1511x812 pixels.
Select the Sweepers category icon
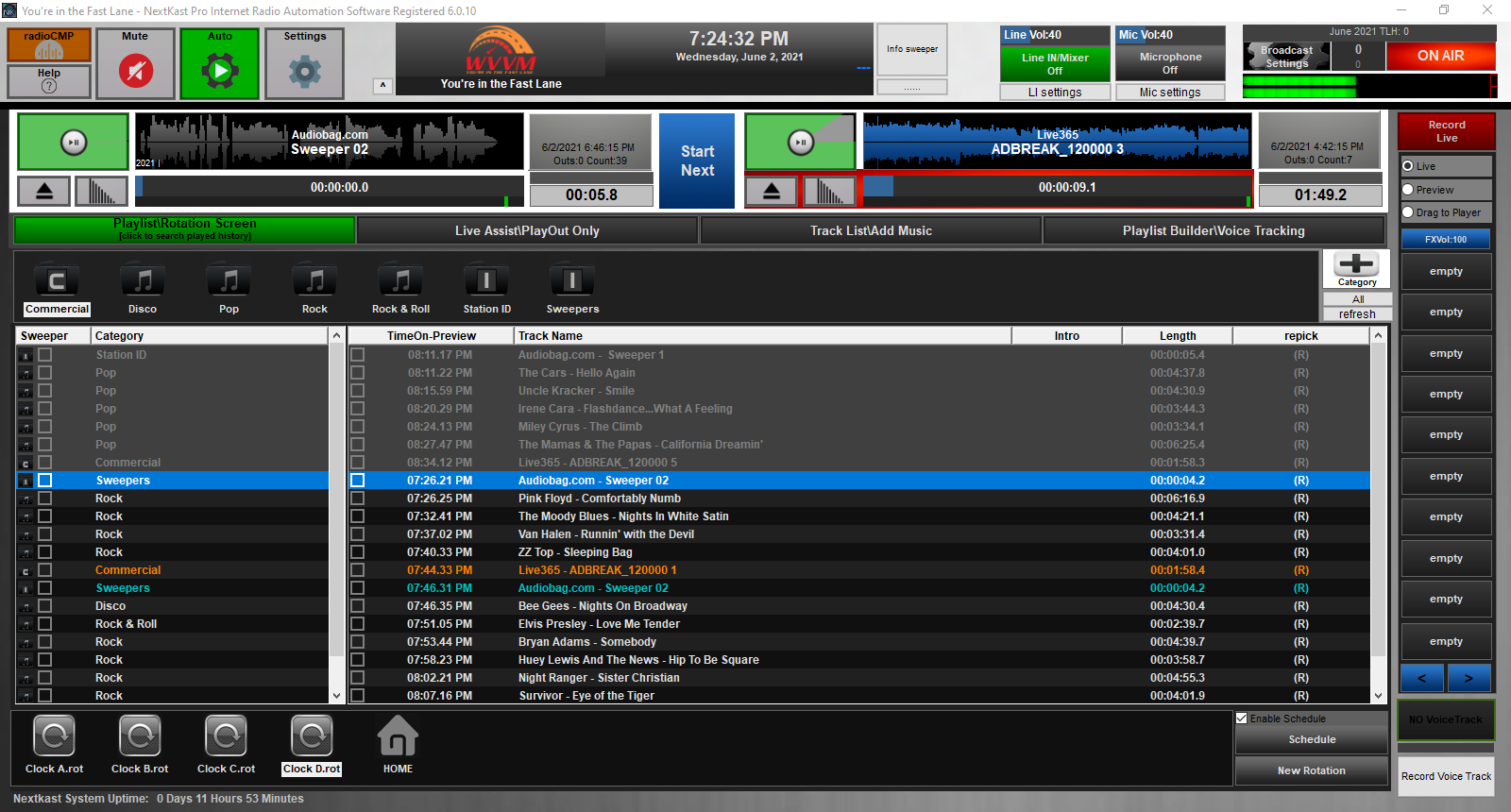(572, 289)
